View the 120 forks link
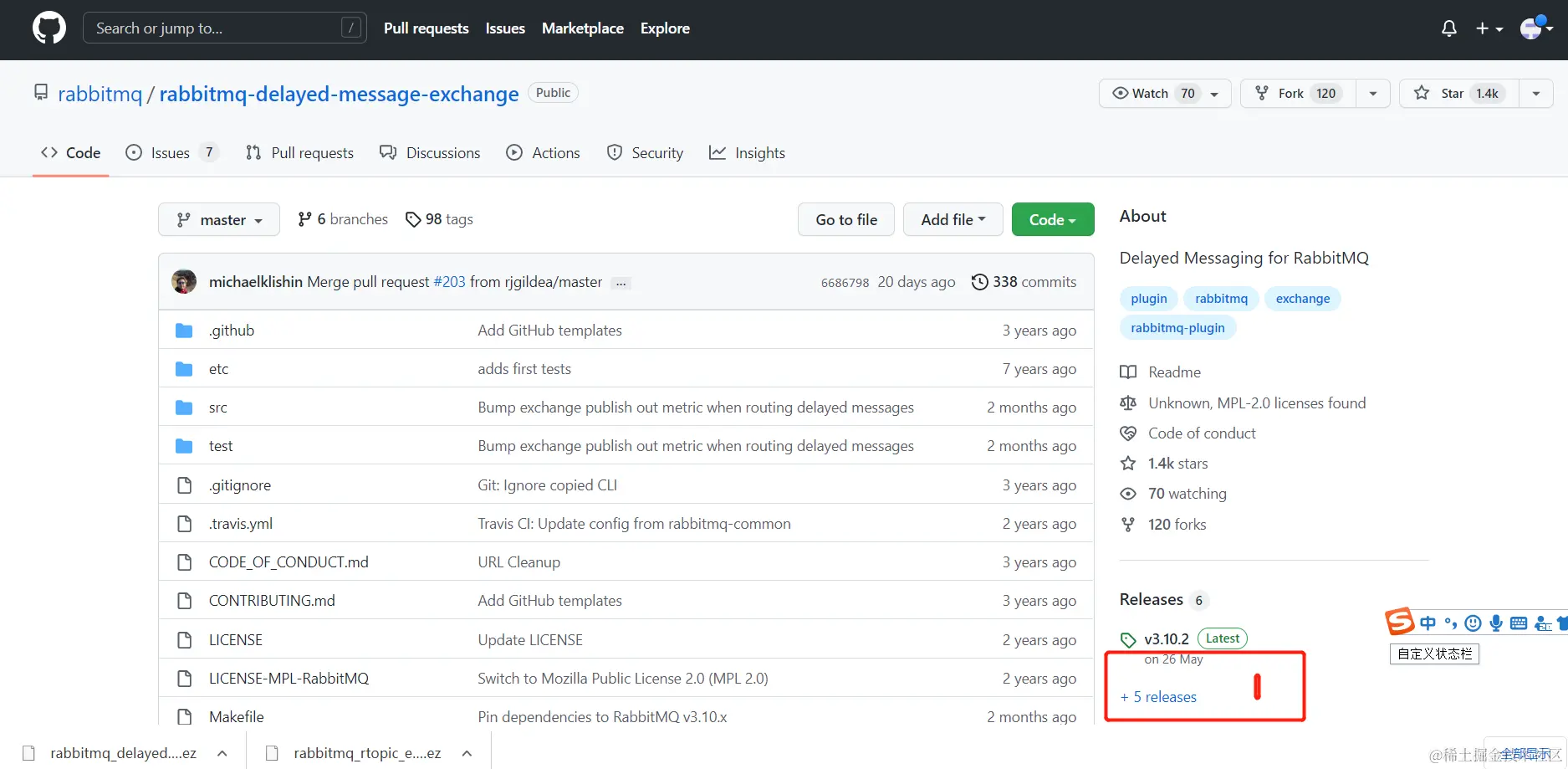The height and width of the screenshot is (769, 1568). click(x=1163, y=525)
